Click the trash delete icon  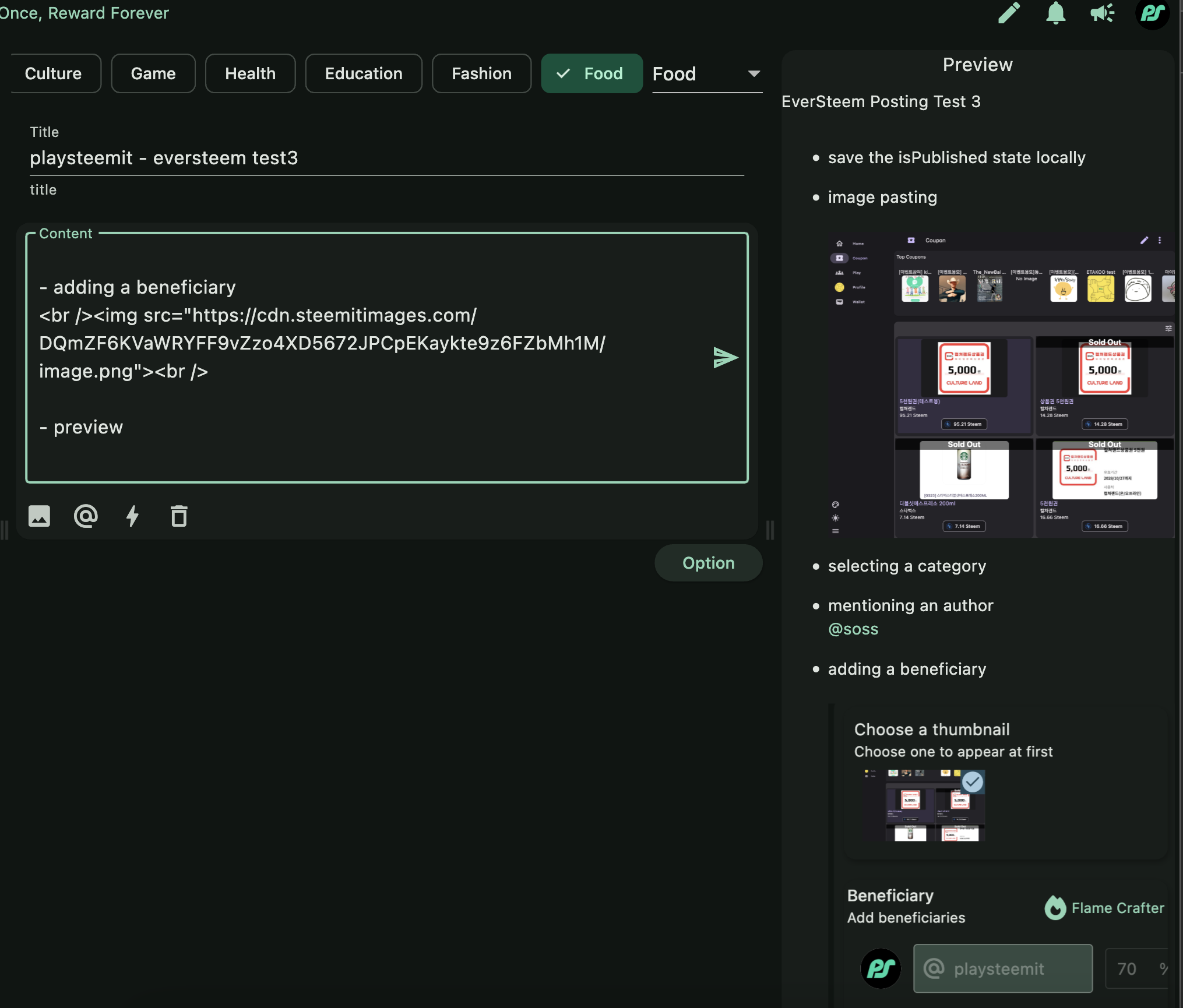[x=179, y=516]
